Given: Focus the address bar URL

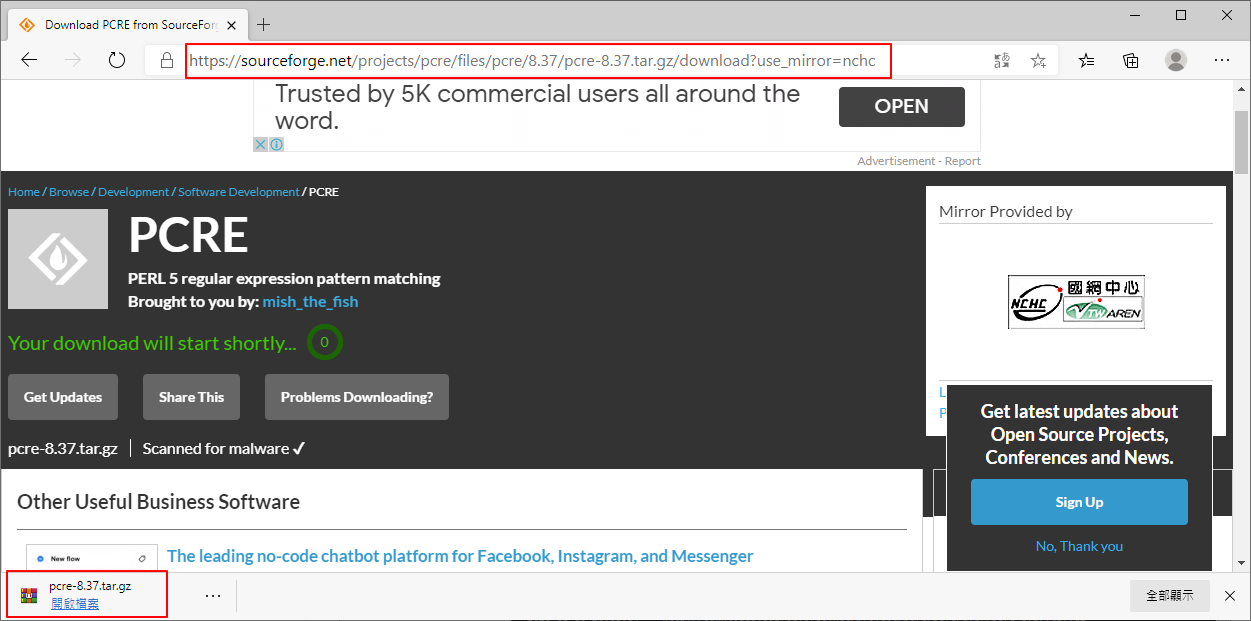Looking at the screenshot, I should 532,61.
